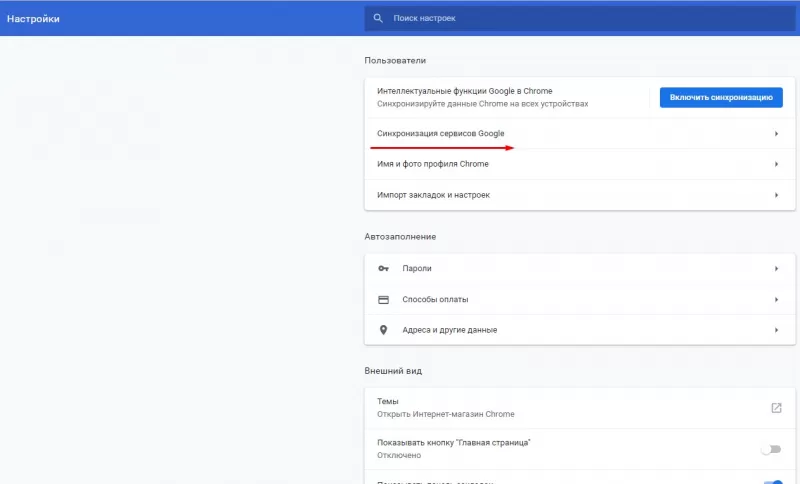Open the external link icon in Темы row
This screenshot has height=484, width=800.
point(776,407)
